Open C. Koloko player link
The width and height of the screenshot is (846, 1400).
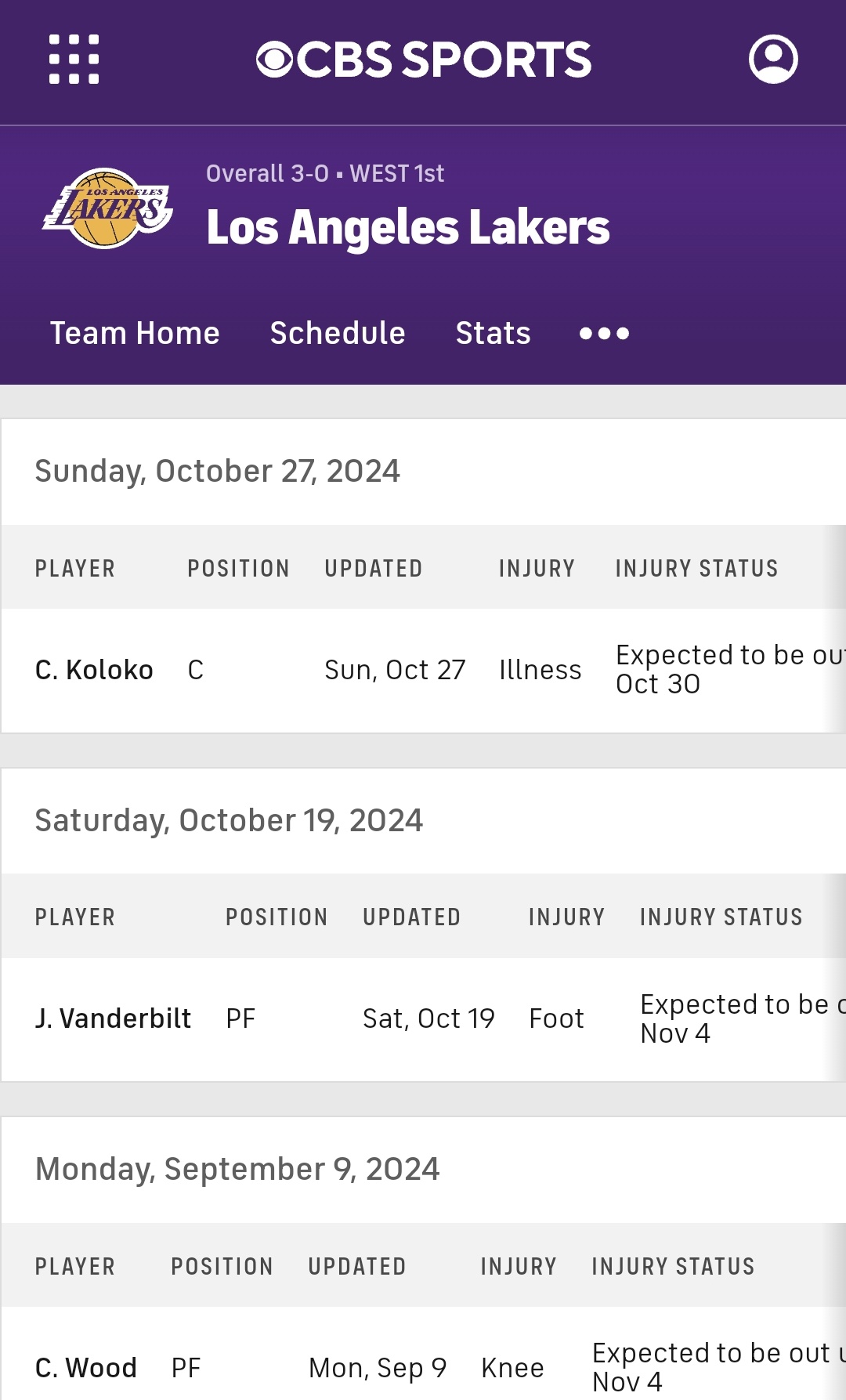point(94,670)
